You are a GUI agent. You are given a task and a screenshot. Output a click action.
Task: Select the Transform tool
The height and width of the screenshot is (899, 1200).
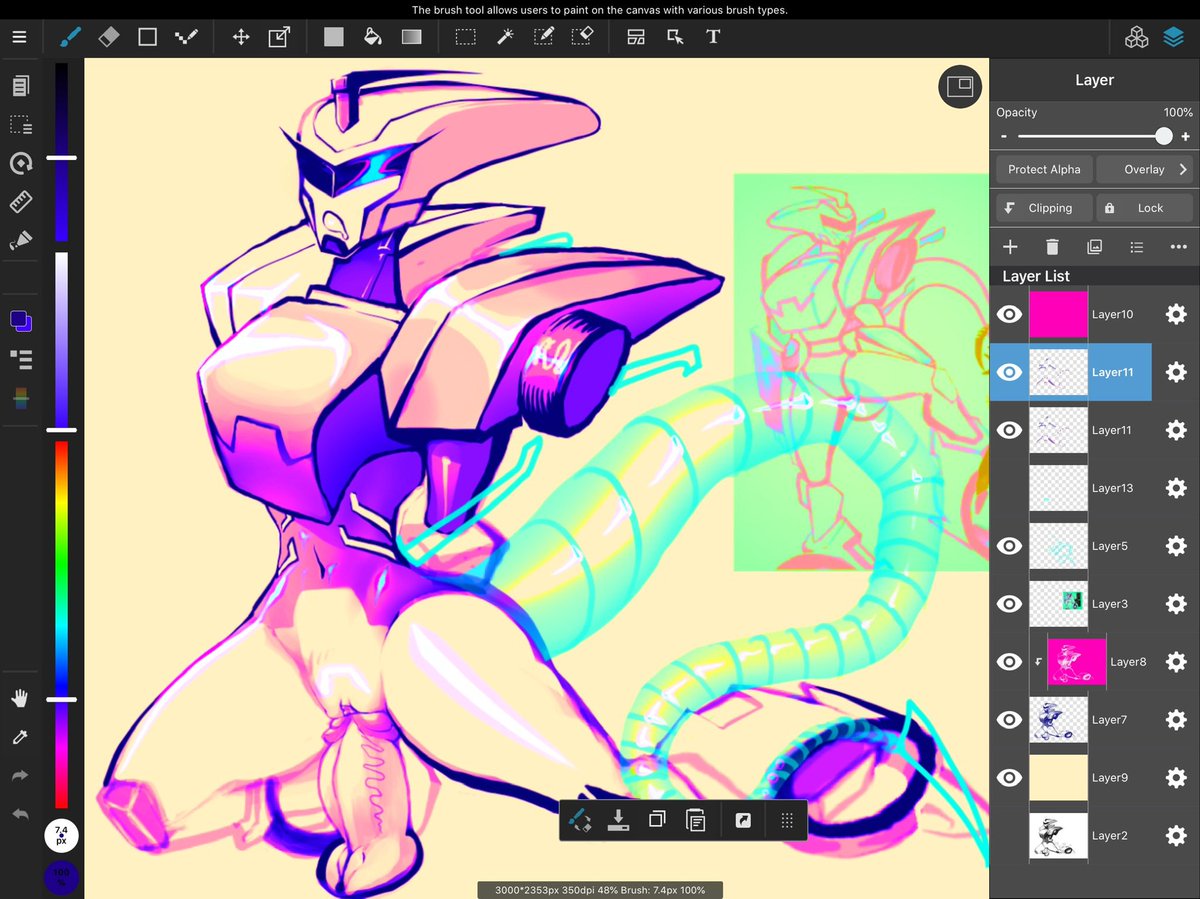(x=279, y=37)
